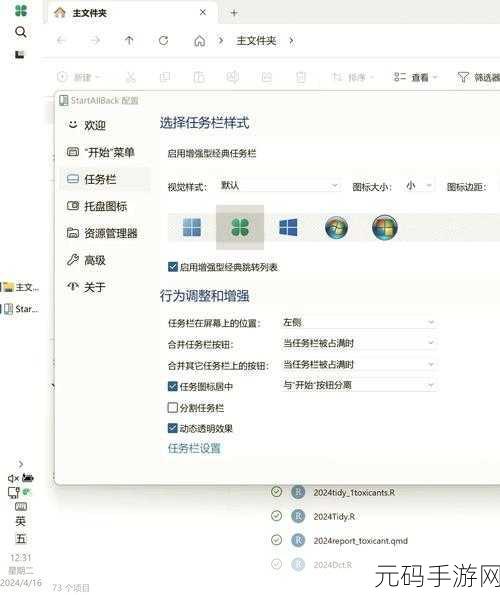Click the green clover Start button on taskbar
500x595 pixels.
coord(20,10)
